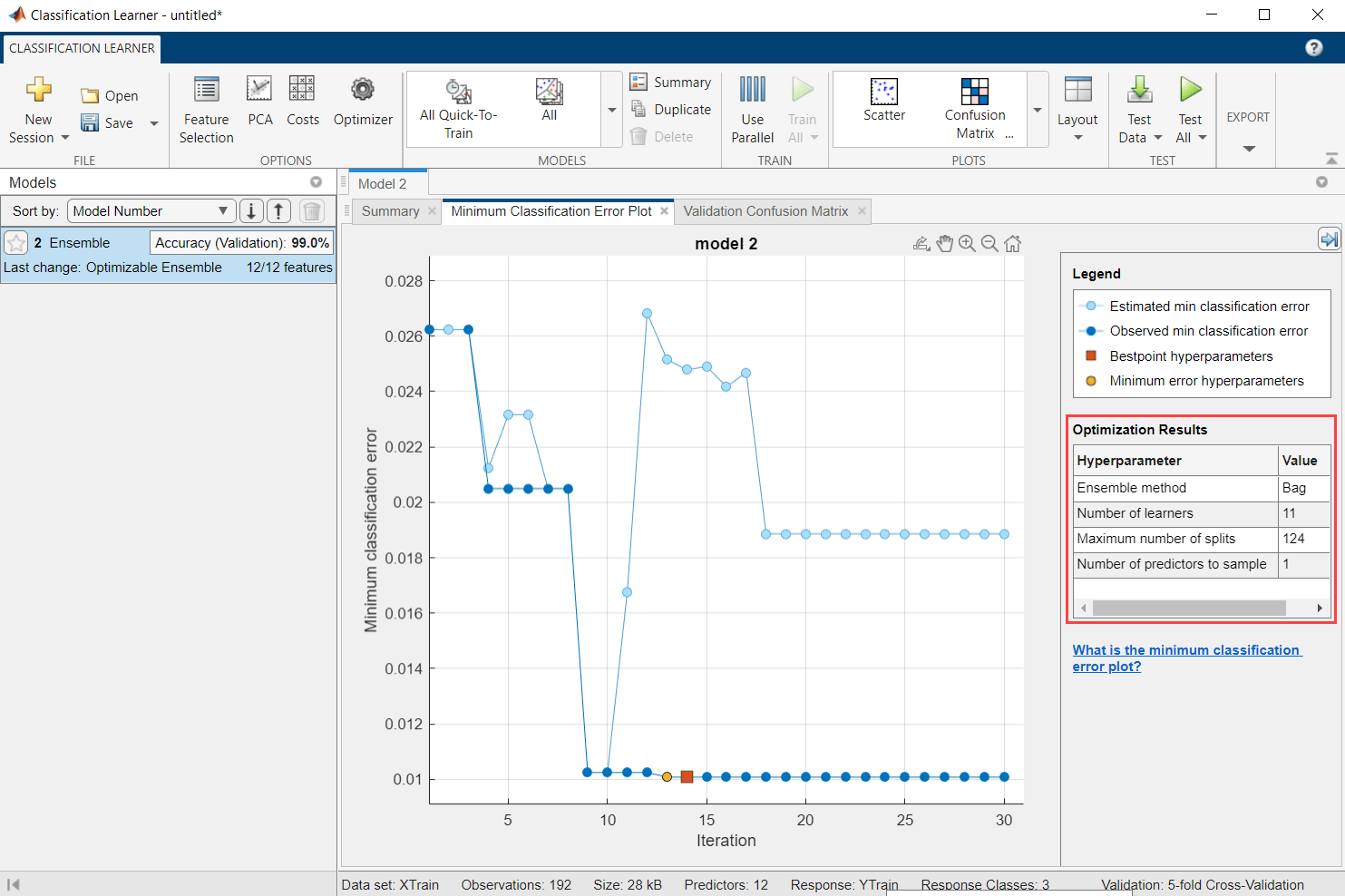
Task: Open the Confusion Matrix plot
Action: (x=975, y=109)
